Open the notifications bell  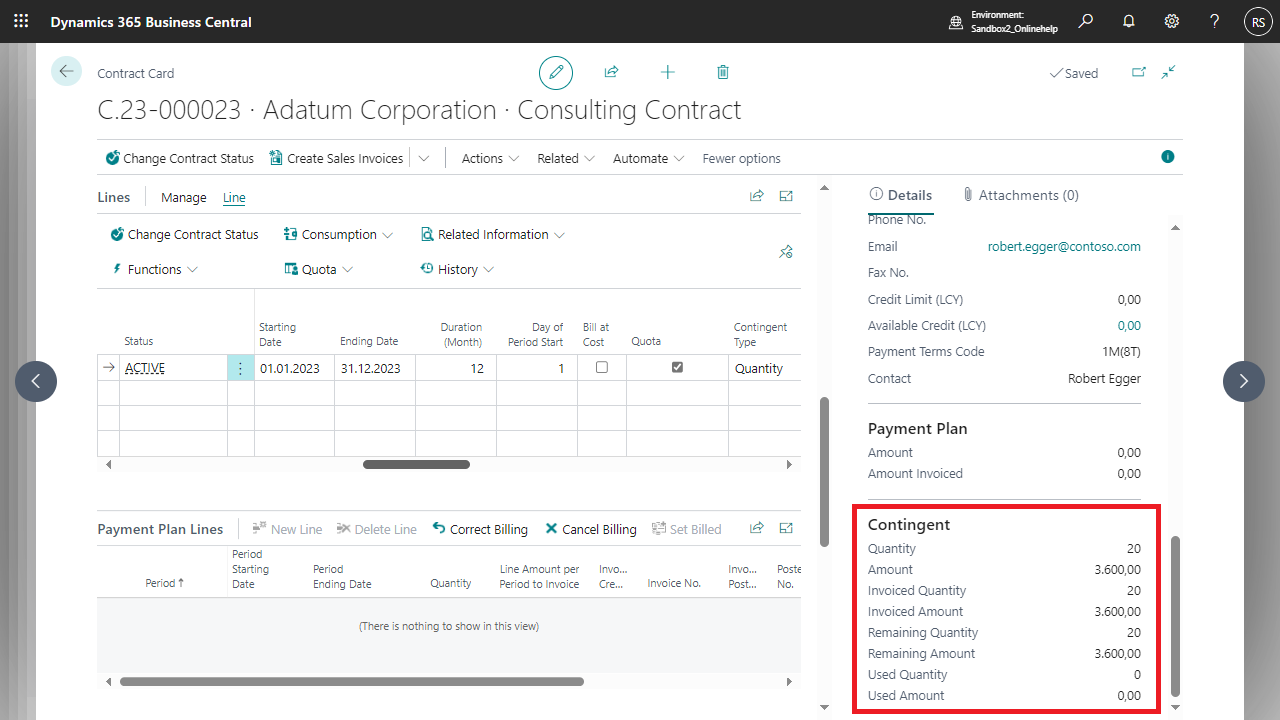[x=1128, y=21]
